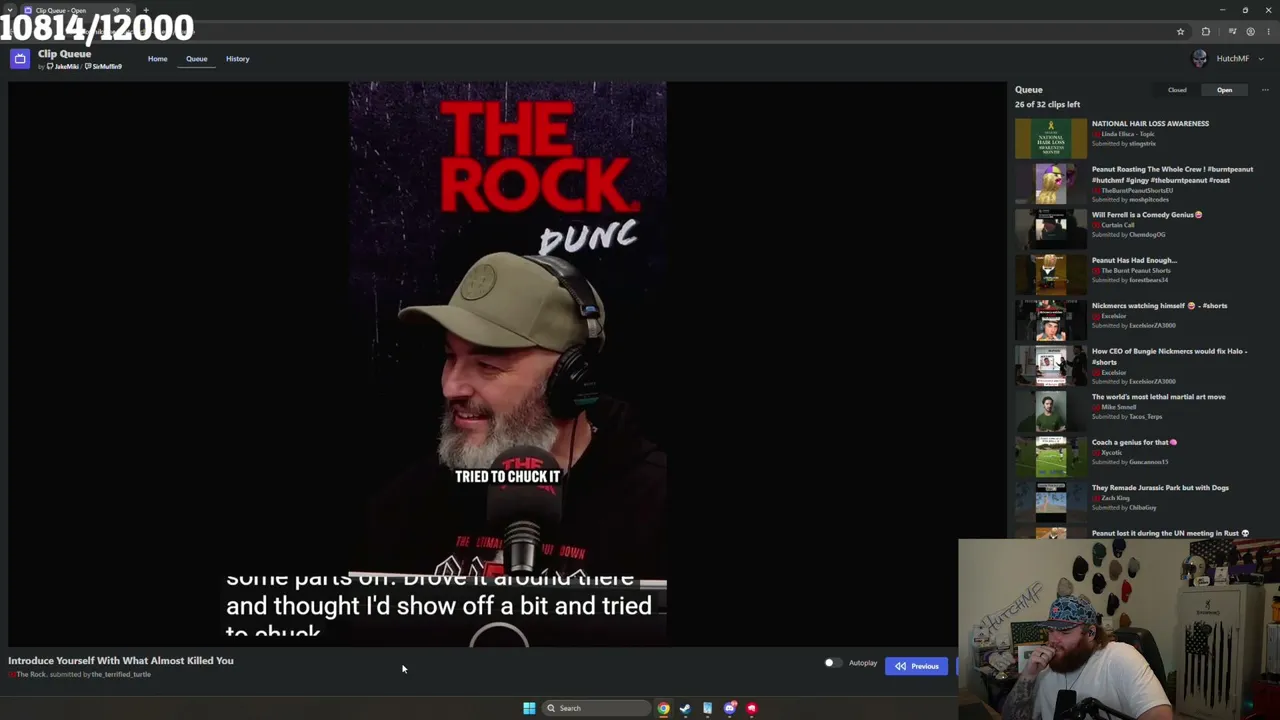
Task: Open How CEO of Bungie Nickmercs clip
Action: [x=1169, y=356]
